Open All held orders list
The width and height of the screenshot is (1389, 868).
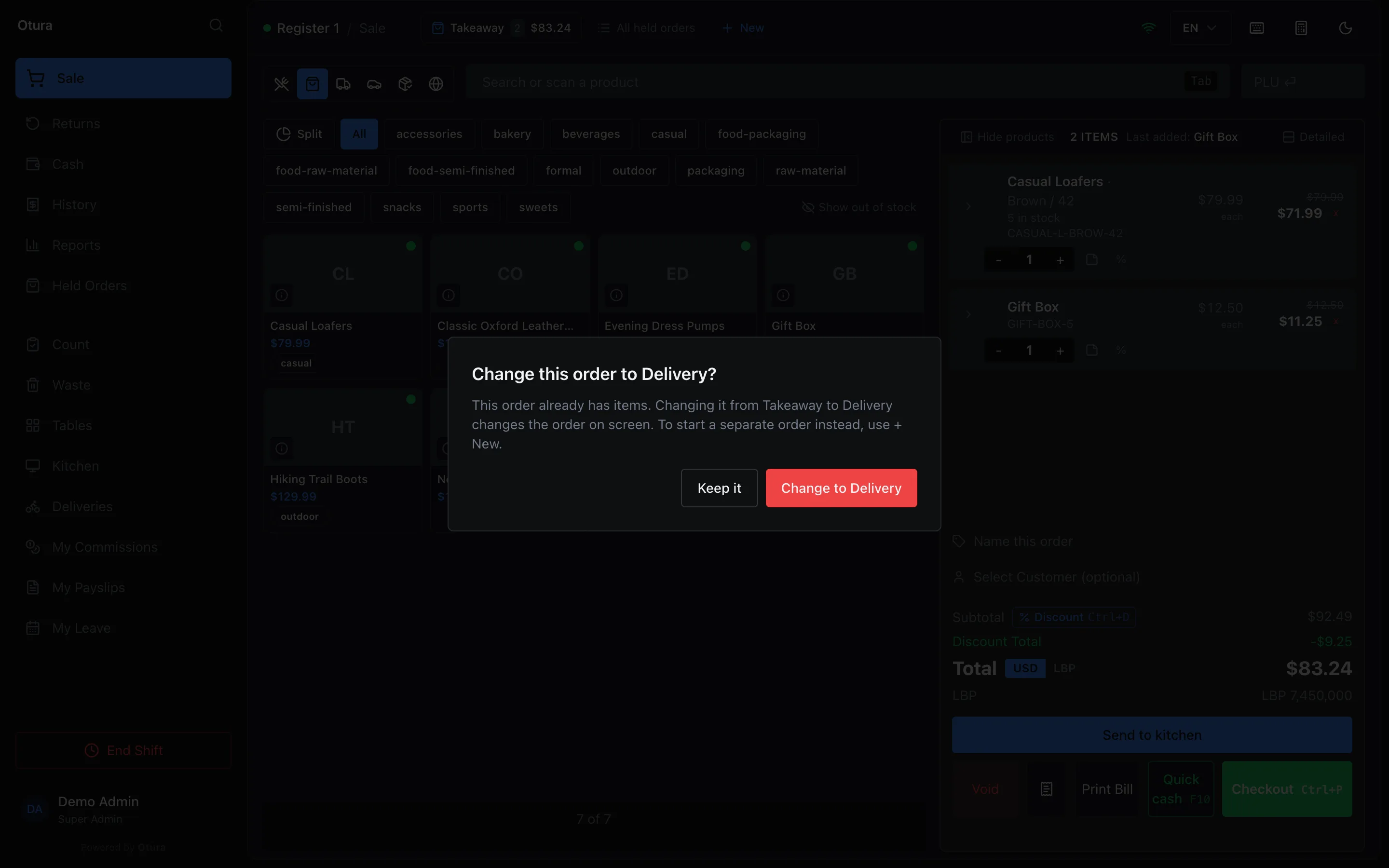(646, 28)
